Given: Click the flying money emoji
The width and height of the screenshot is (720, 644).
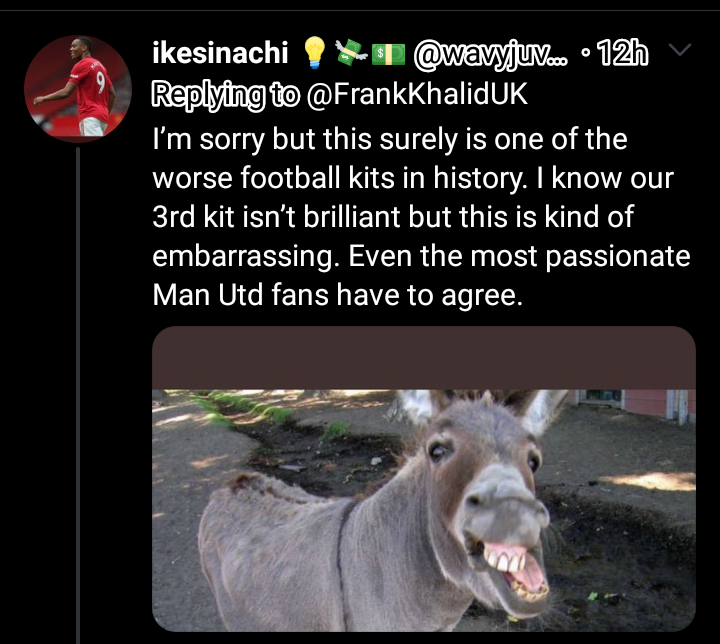Looking at the screenshot, I should click(x=351, y=52).
